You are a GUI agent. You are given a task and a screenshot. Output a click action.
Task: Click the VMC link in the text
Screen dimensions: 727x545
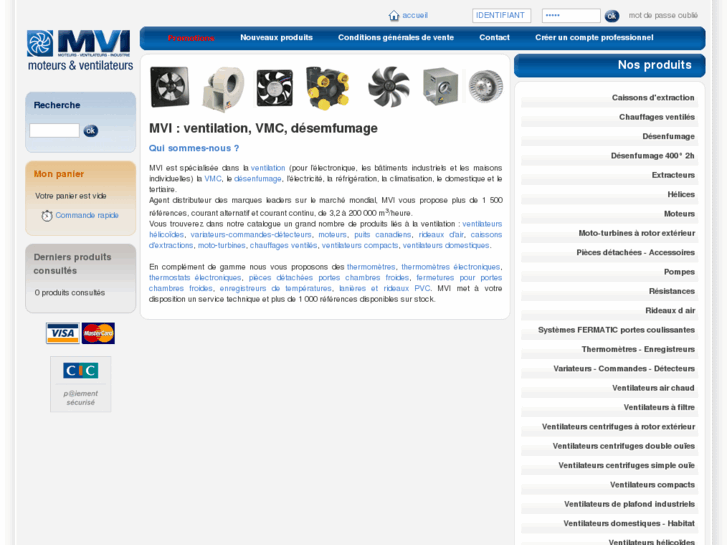click(213, 179)
